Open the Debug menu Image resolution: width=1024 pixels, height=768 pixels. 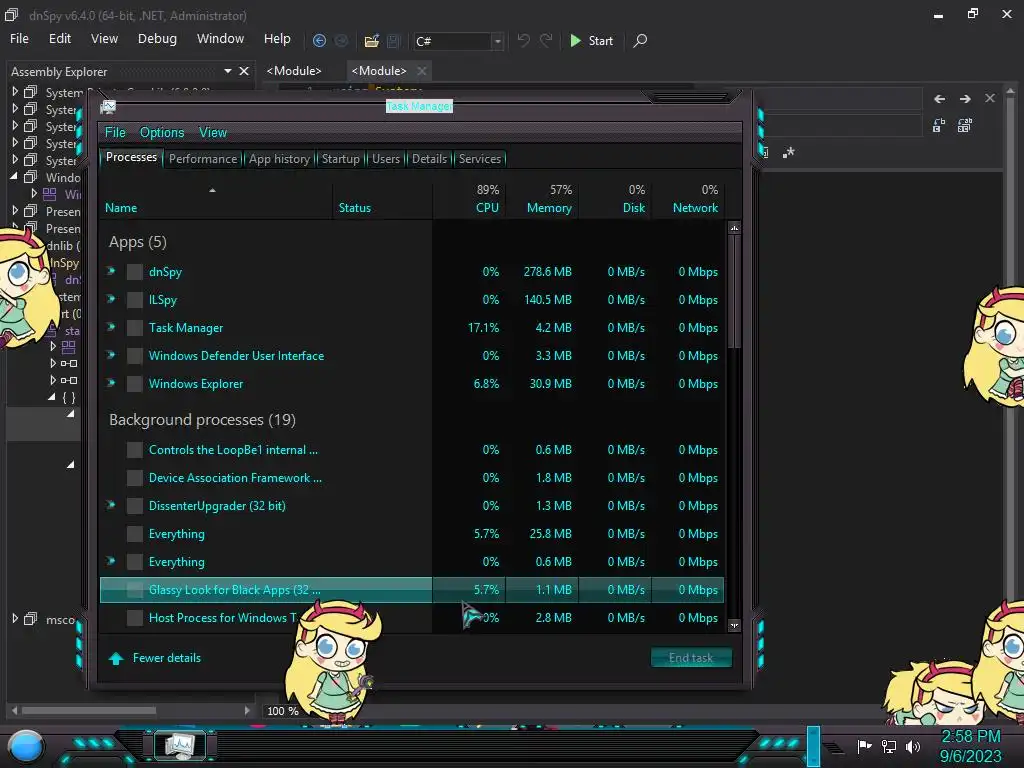[157, 39]
